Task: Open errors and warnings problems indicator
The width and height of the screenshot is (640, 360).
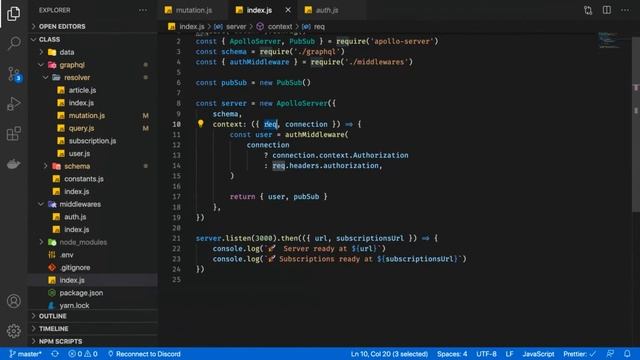Action: tap(83, 354)
